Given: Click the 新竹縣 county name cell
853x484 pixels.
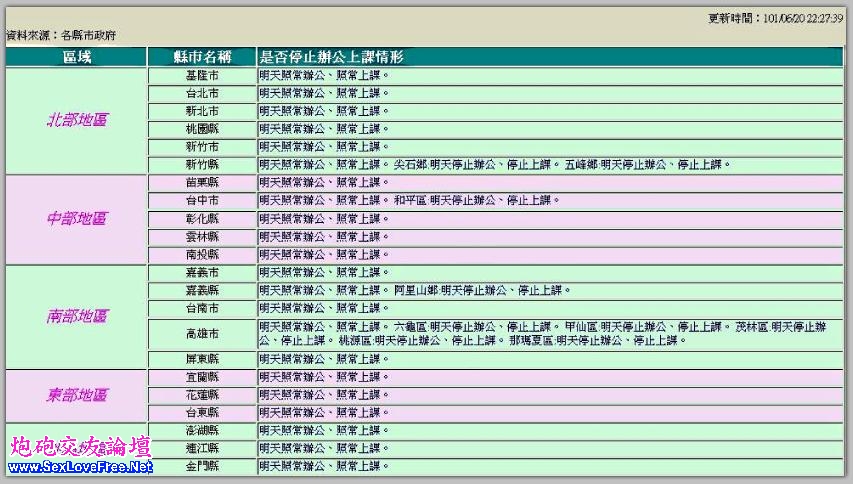Looking at the screenshot, I should [x=202, y=164].
